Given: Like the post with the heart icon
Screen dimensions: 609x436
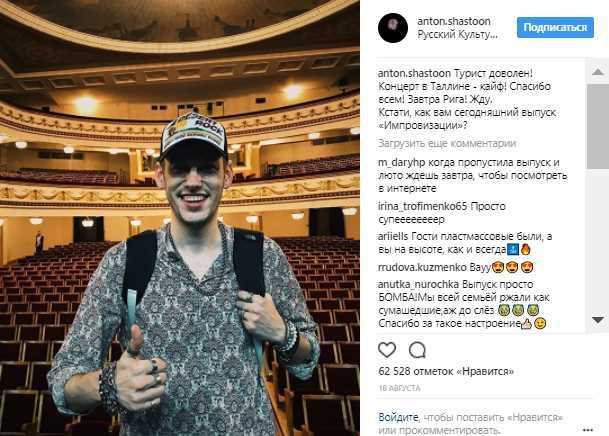Looking at the screenshot, I should 387,350.
